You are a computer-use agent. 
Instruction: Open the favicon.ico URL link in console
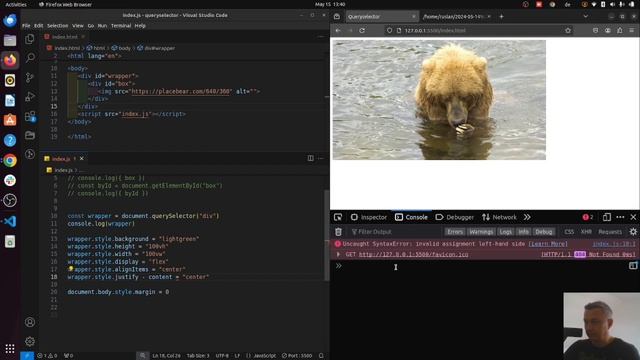(413, 254)
